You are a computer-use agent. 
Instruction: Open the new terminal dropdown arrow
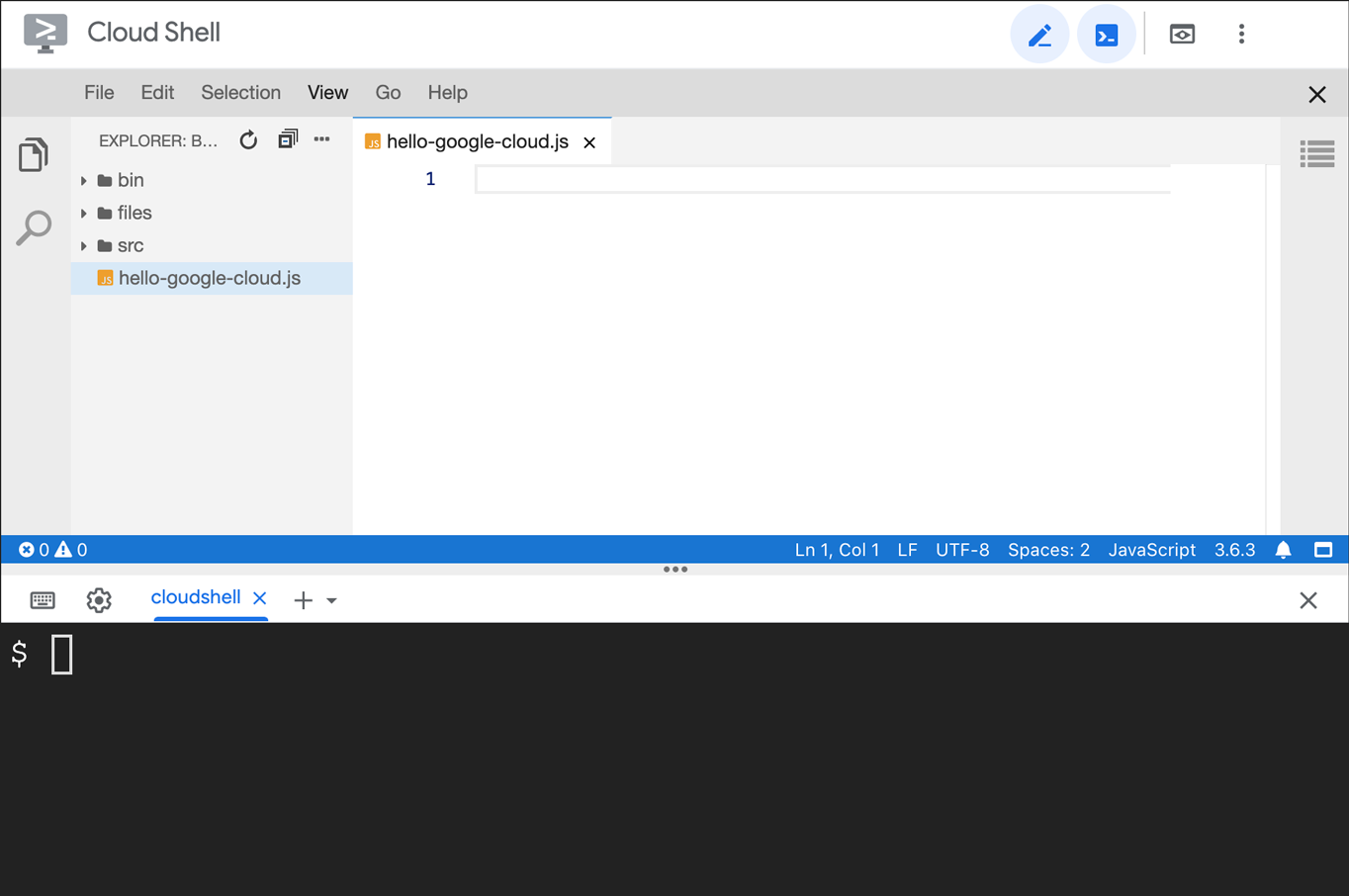point(332,600)
